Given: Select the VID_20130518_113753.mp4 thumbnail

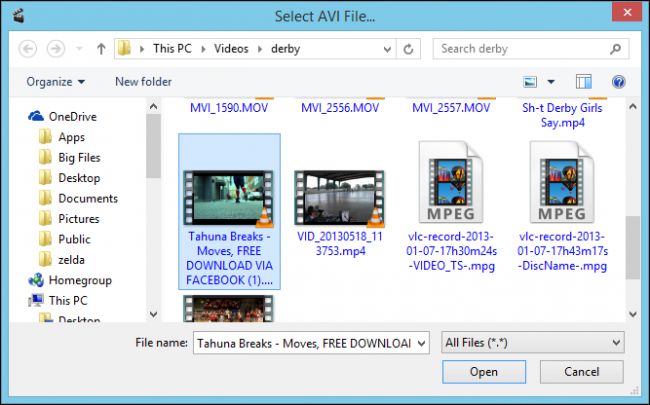Looking at the screenshot, I should click(x=340, y=199).
